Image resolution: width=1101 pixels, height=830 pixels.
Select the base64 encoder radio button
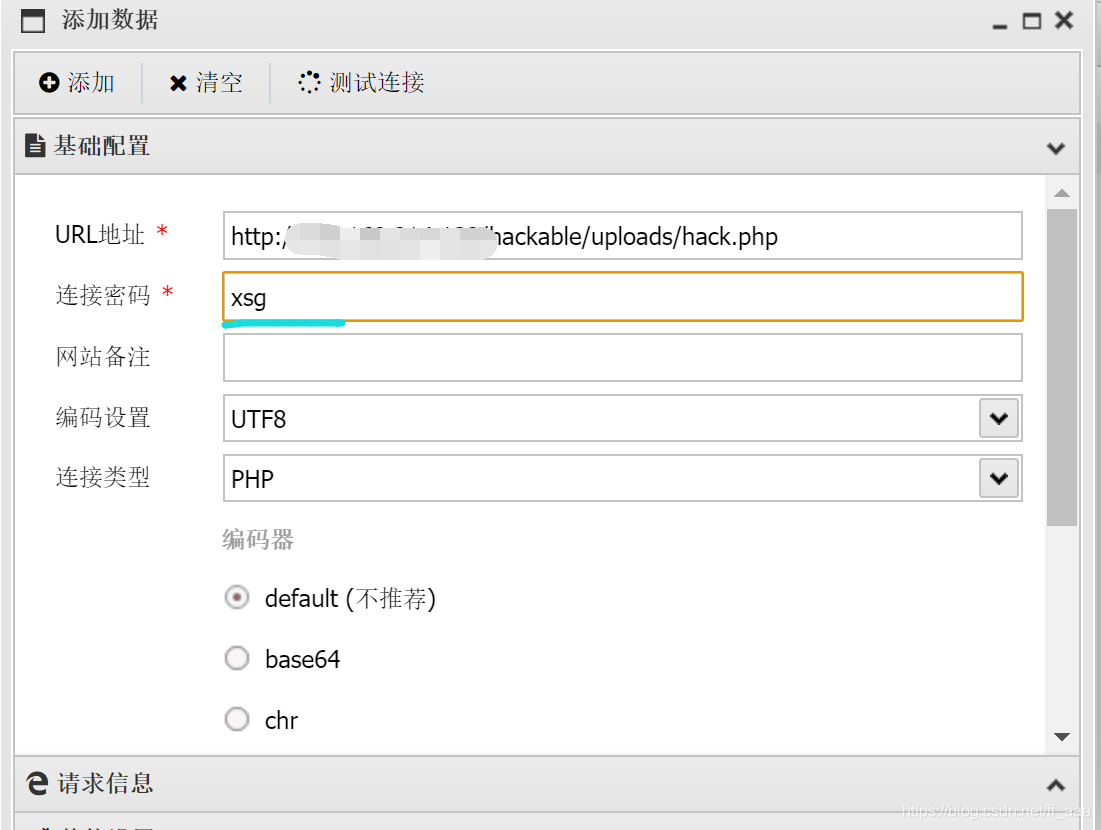[237, 659]
